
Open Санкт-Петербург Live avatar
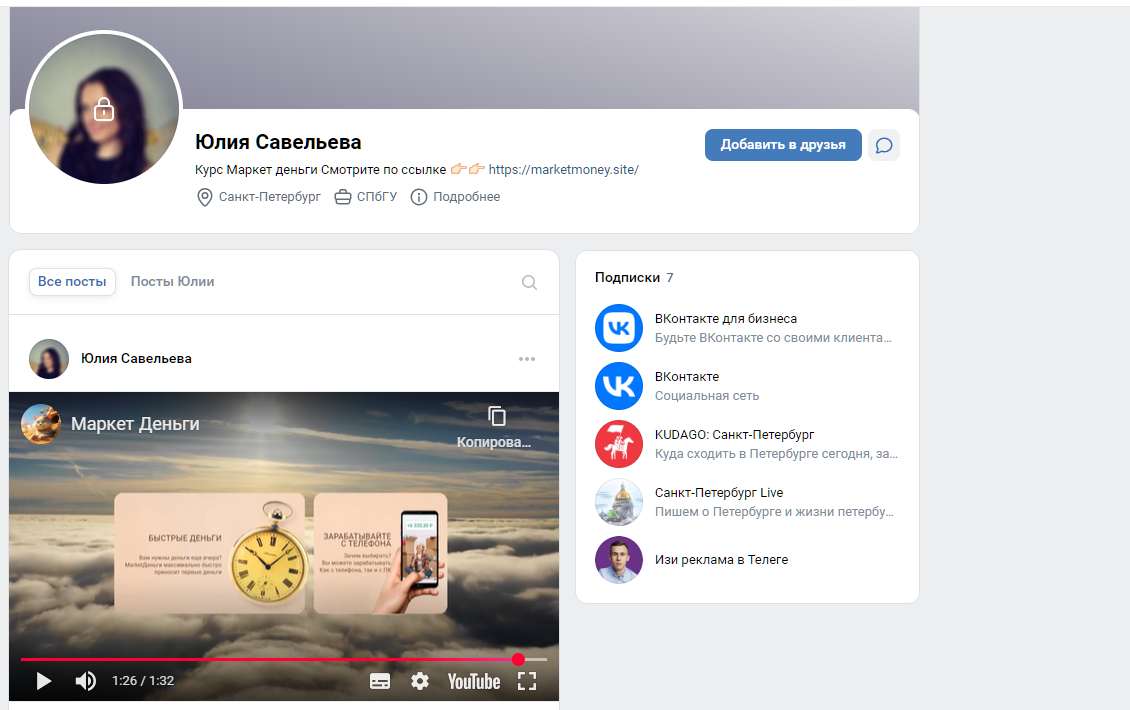point(618,502)
